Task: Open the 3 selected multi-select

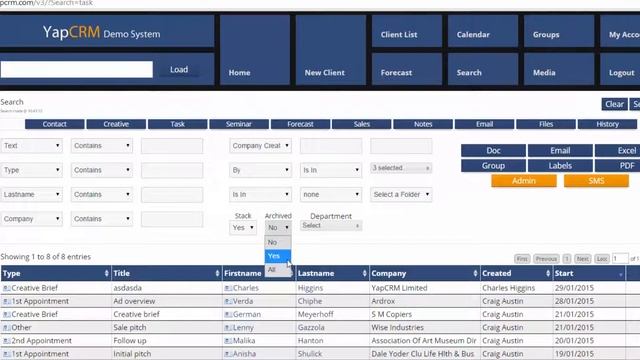Action: pyautogui.click(x=401, y=168)
